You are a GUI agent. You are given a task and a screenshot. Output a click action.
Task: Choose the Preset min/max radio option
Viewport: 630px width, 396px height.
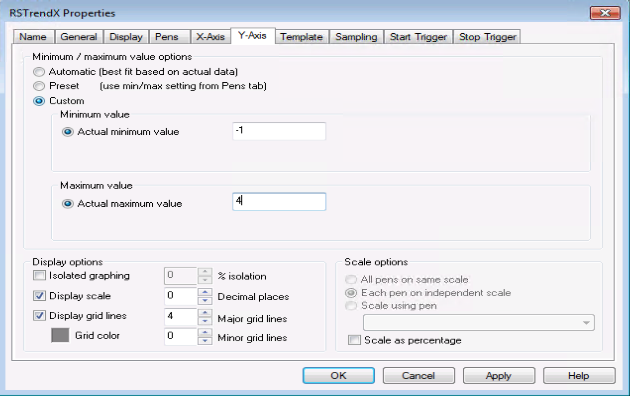[x=39, y=86]
